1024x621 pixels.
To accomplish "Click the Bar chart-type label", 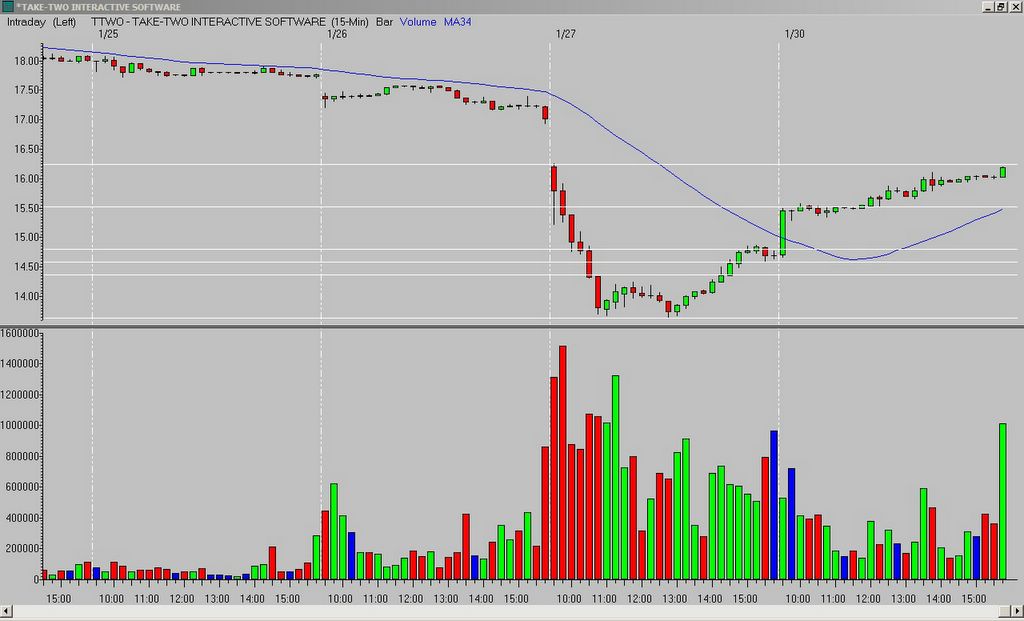I will click(384, 22).
